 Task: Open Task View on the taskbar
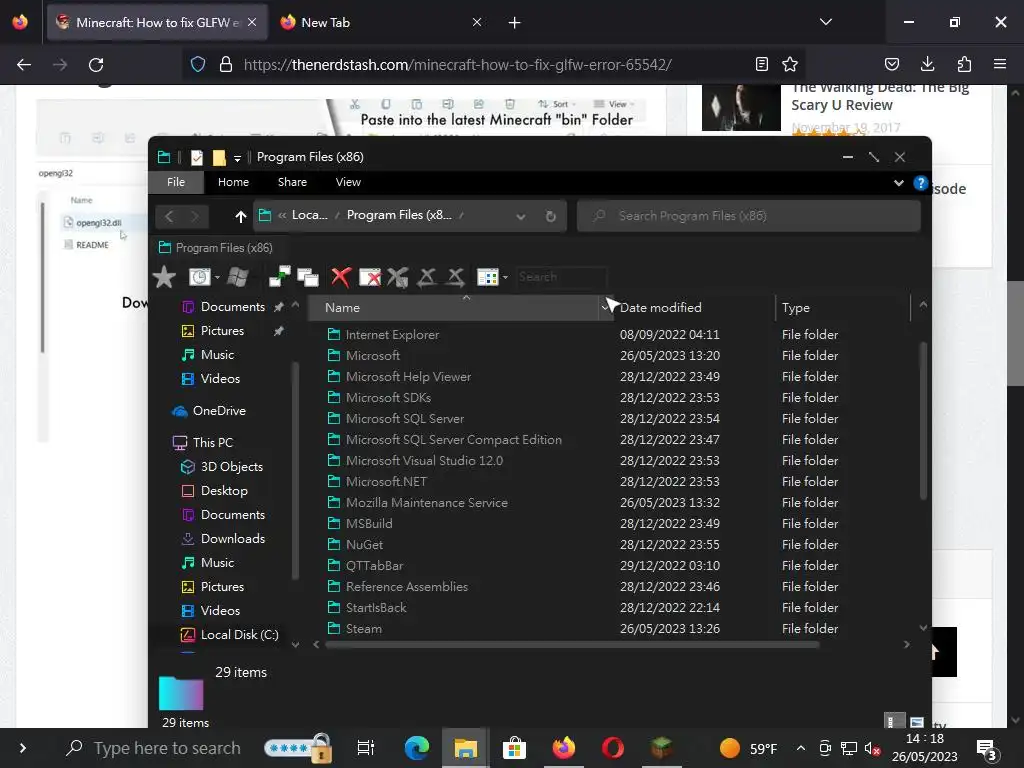pos(366,748)
